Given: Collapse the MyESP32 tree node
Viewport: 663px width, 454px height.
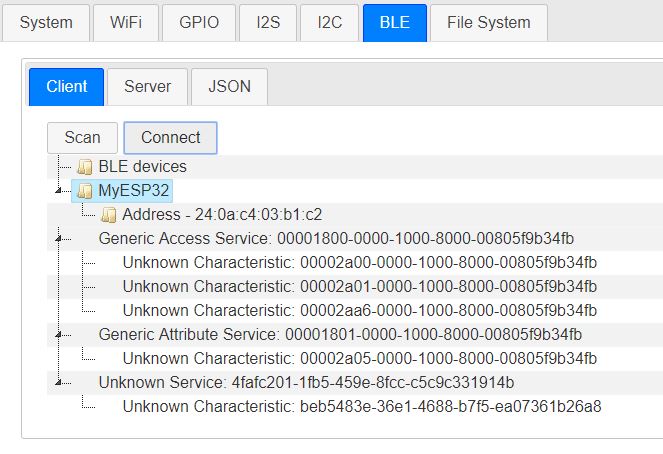Looking at the screenshot, I should point(58,191).
